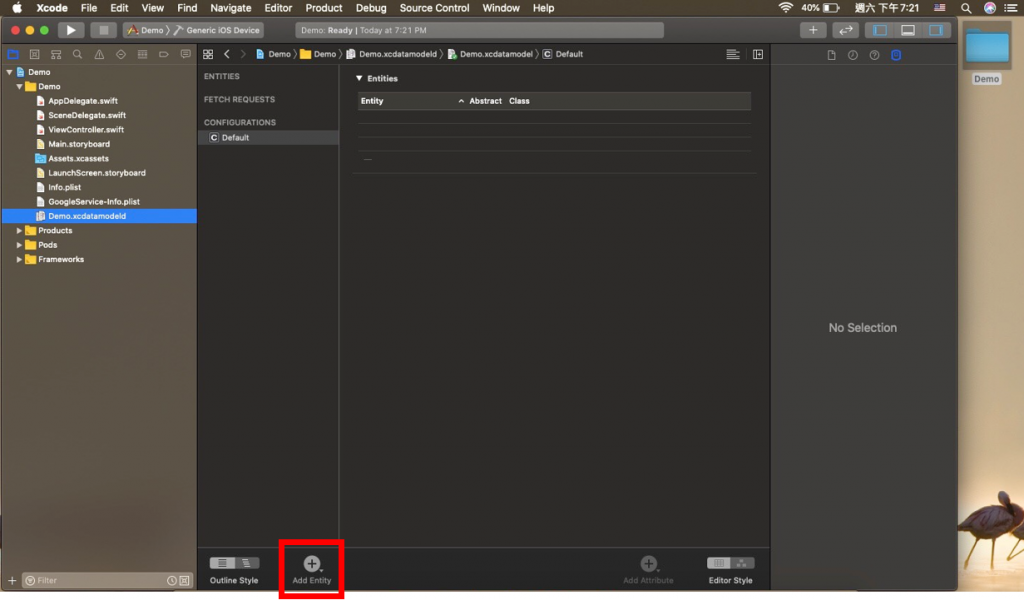This screenshot has width=1024, height=600.
Task: Open the Product menu
Action: click(324, 8)
